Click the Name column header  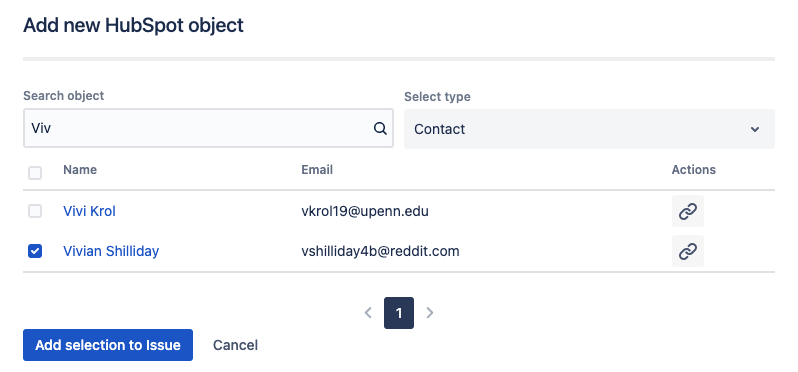(x=80, y=169)
